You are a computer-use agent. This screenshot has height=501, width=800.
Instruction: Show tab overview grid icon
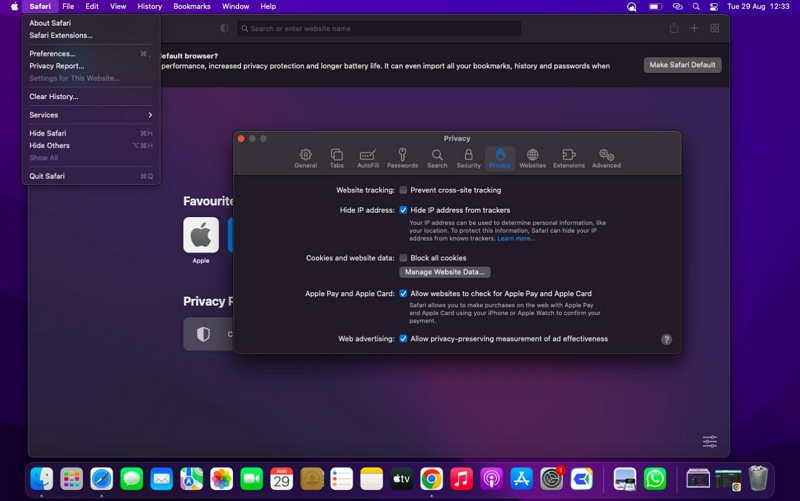pyautogui.click(x=714, y=29)
